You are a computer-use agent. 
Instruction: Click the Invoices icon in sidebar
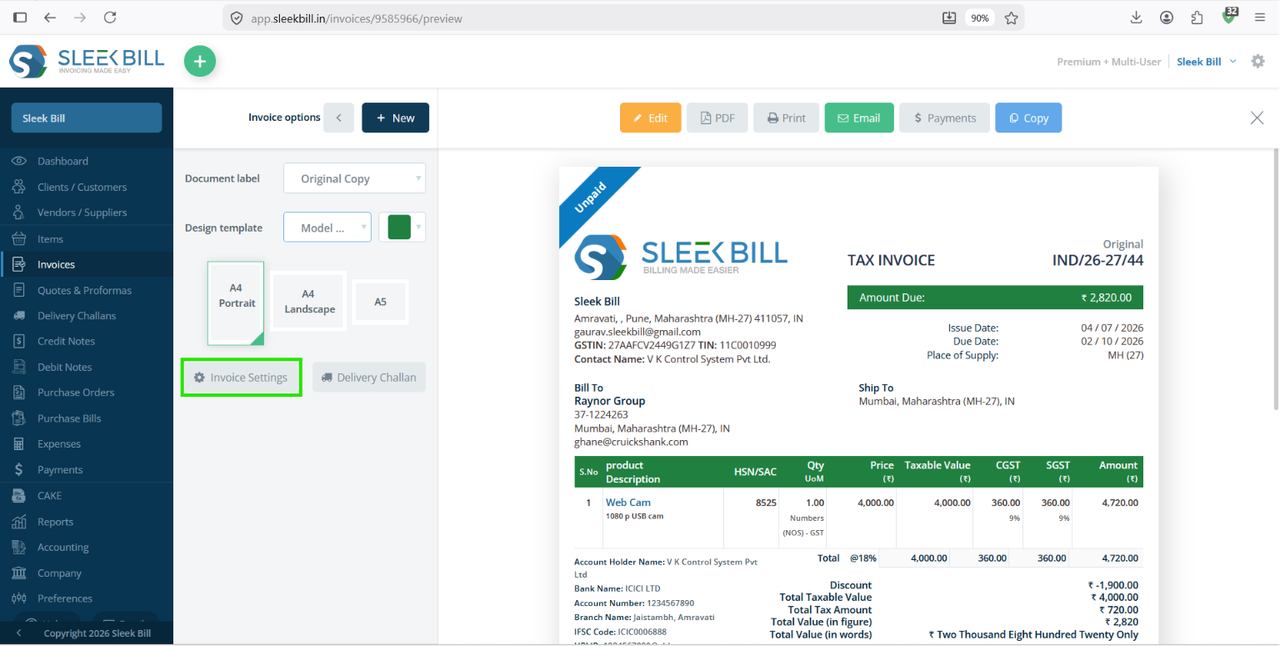click(x=19, y=264)
